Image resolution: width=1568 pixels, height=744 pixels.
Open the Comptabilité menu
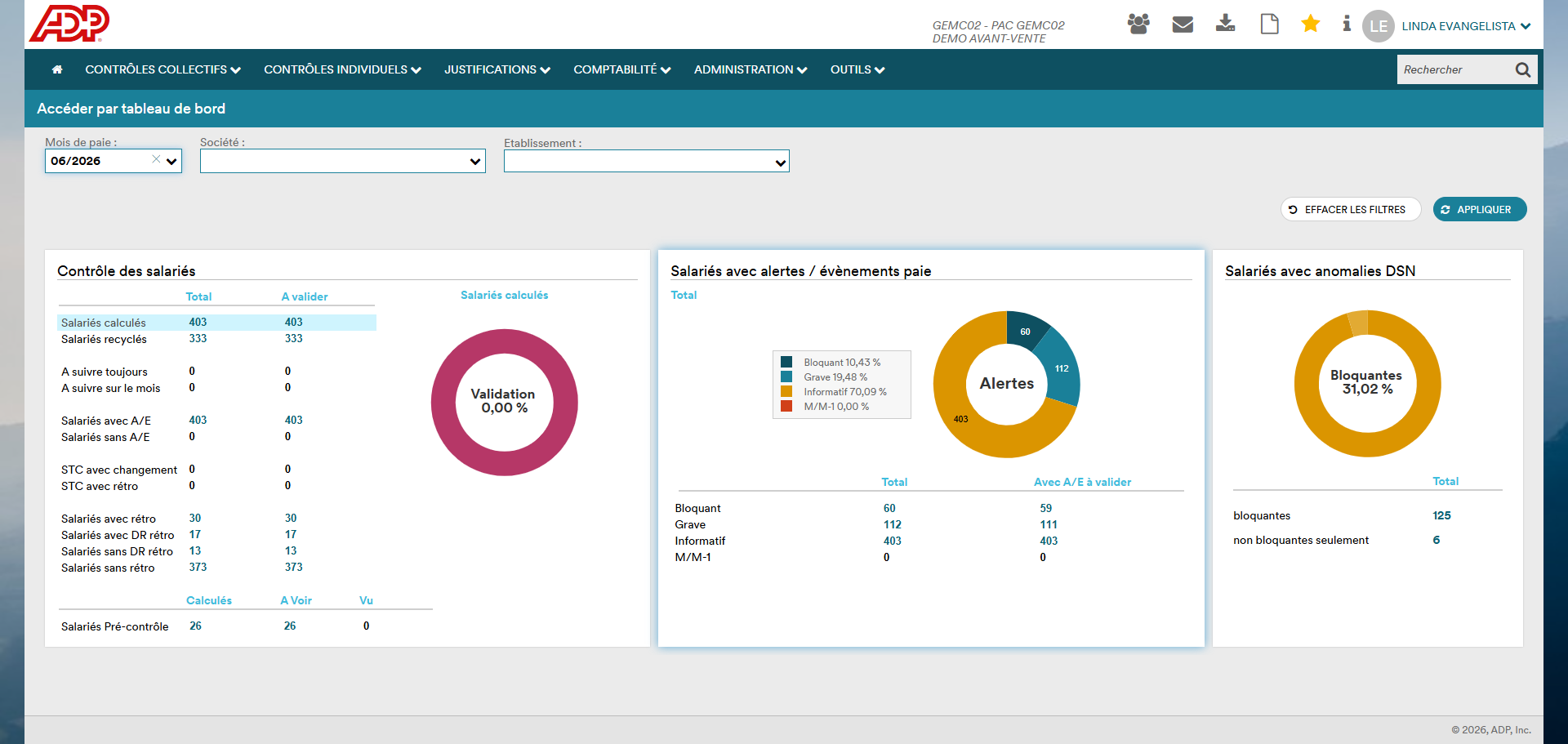click(622, 69)
